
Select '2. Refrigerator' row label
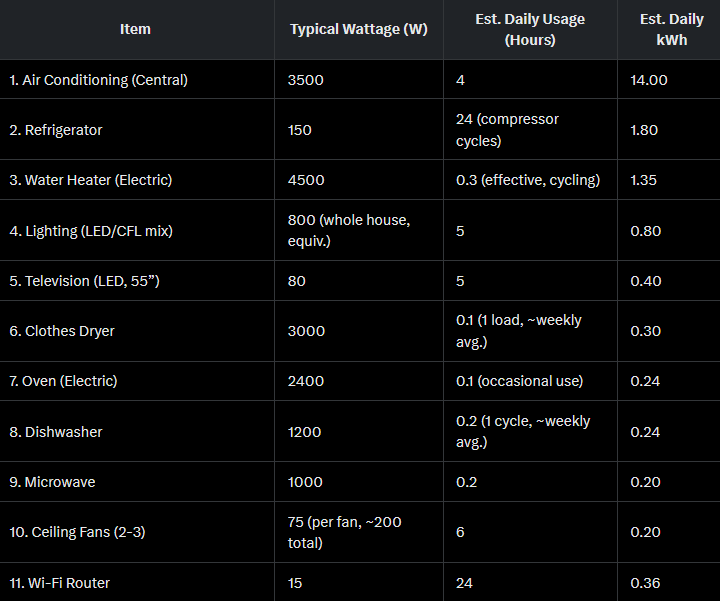pos(56,130)
